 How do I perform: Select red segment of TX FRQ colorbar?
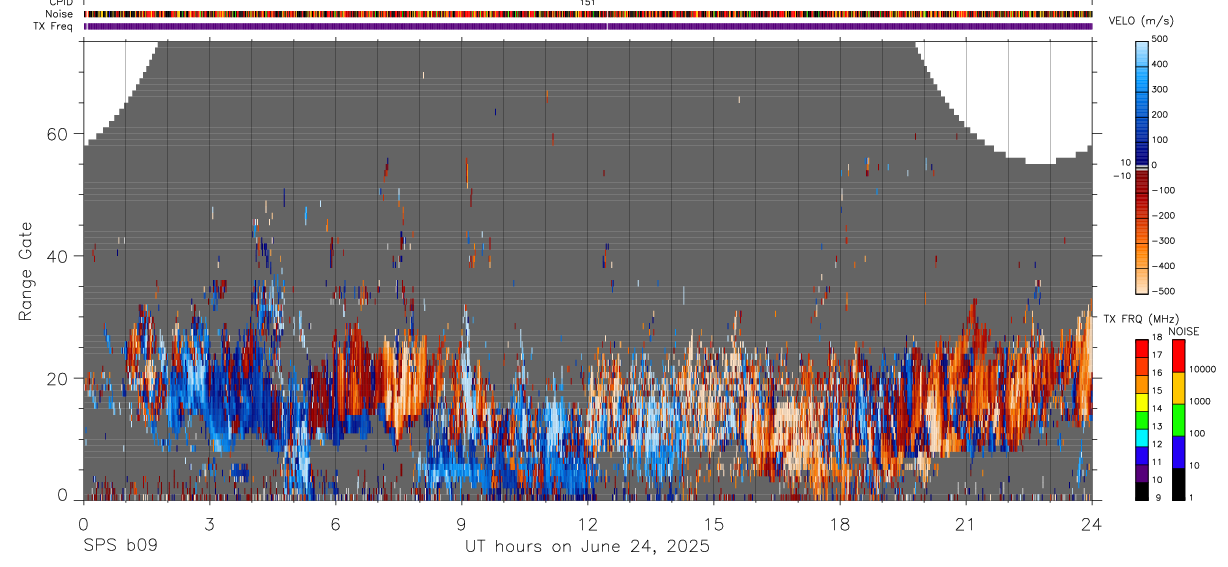(1142, 348)
